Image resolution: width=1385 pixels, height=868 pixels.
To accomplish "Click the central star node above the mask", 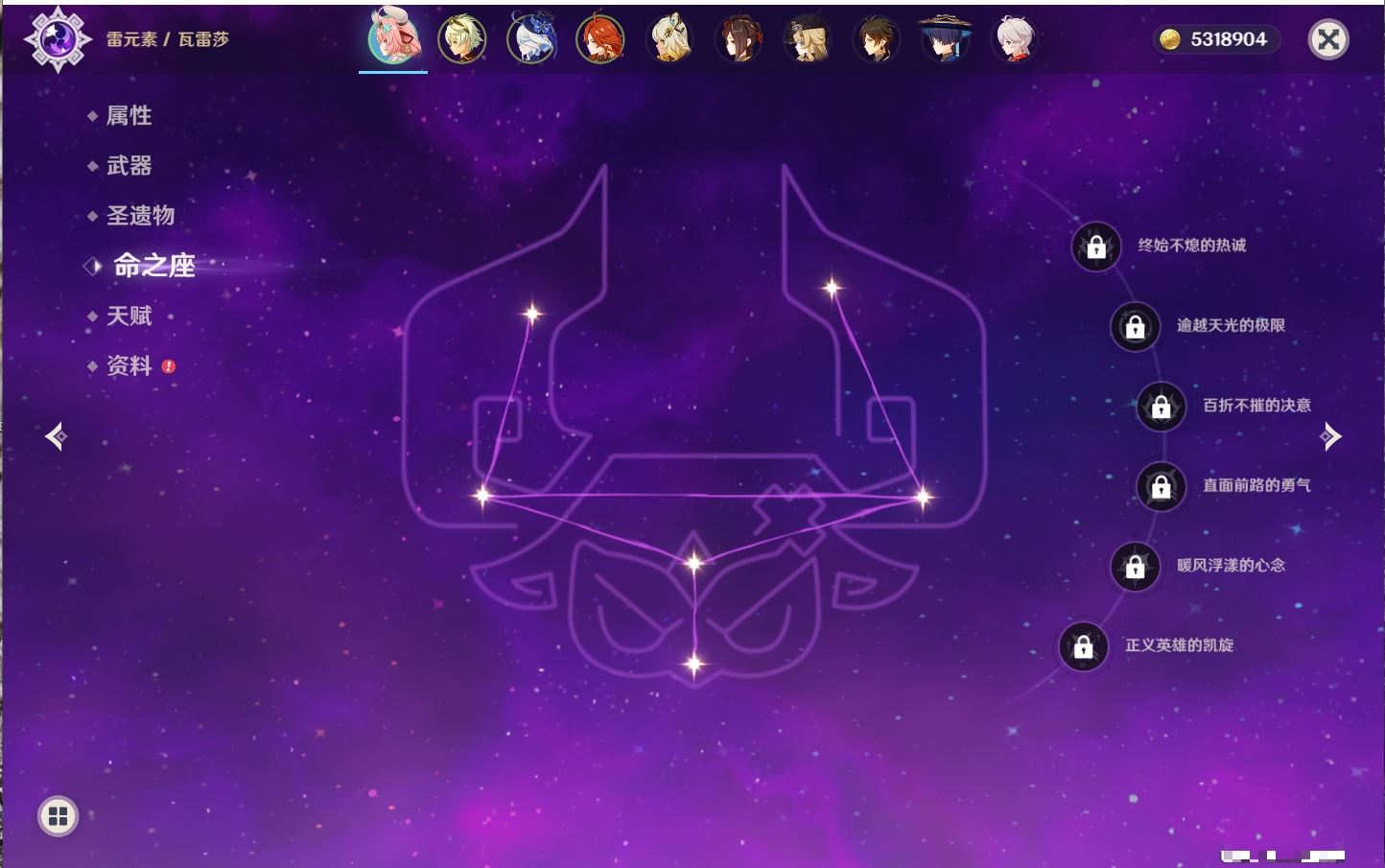I will pyautogui.click(x=693, y=562).
